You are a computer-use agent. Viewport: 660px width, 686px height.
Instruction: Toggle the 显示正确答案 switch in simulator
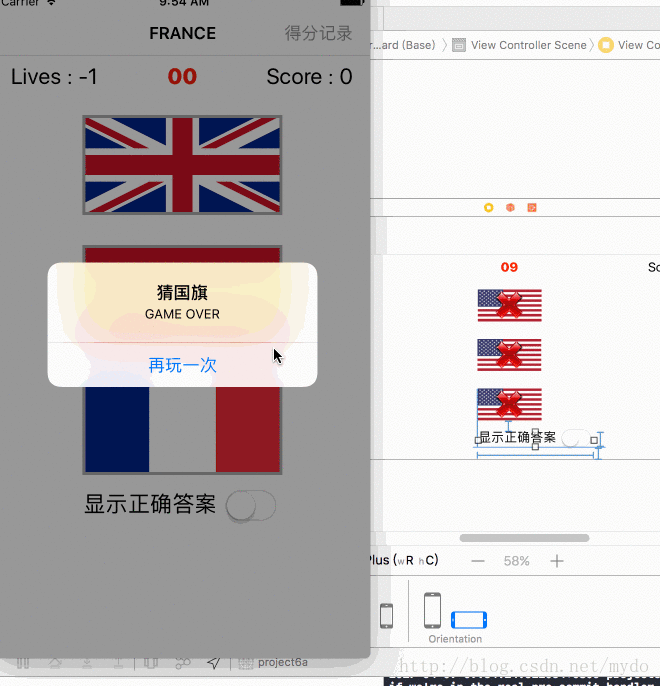(x=251, y=505)
